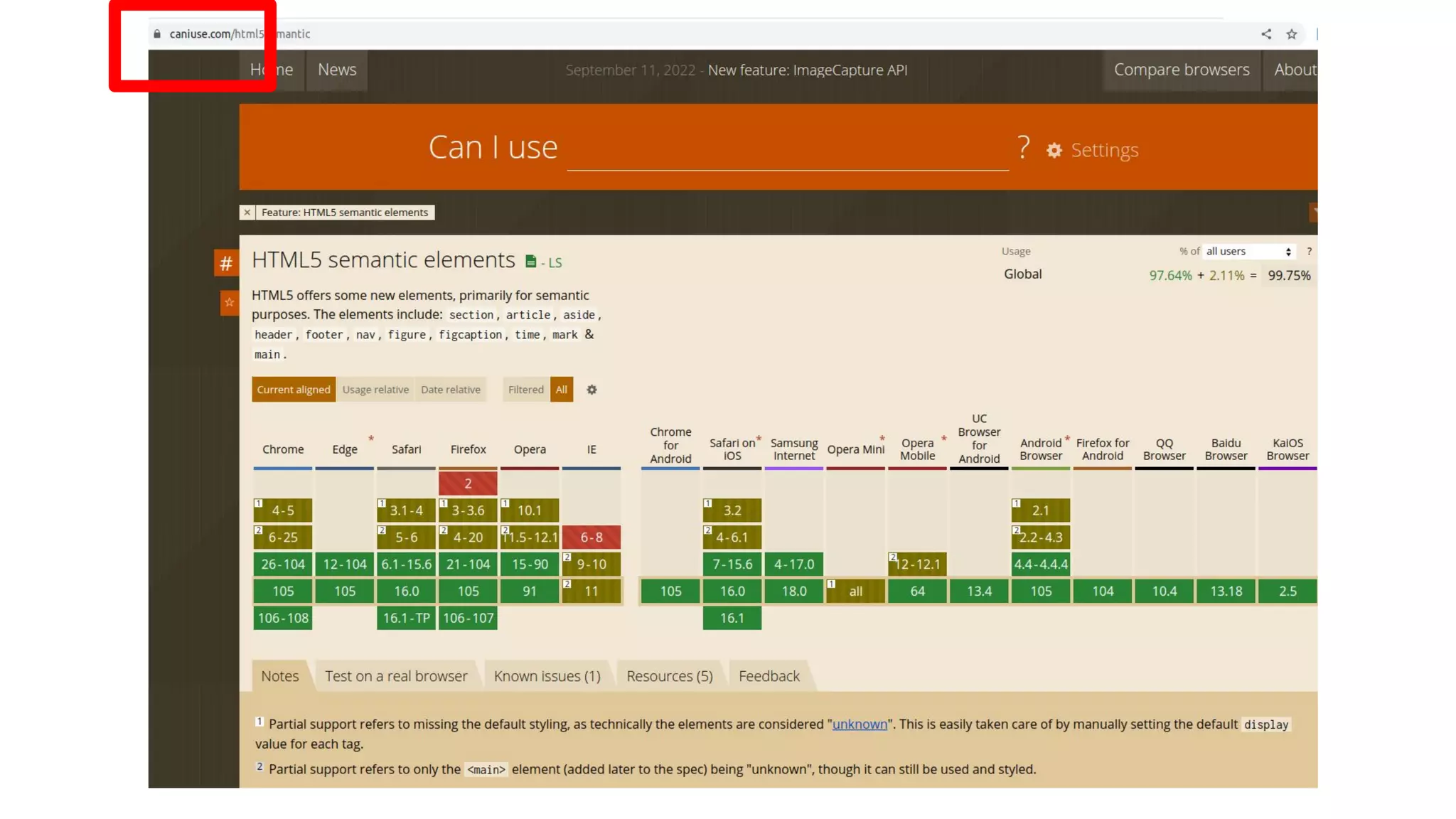Open the table settings gear icon
This screenshot has width=1456, height=819.
pyautogui.click(x=591, y=390)
